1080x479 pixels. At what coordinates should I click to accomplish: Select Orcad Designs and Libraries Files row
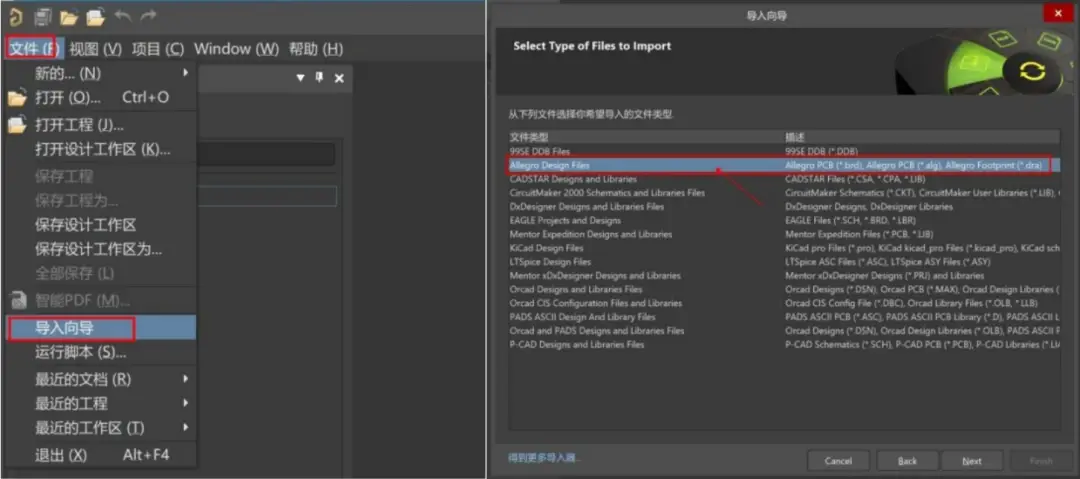click(x=785, y=289)
